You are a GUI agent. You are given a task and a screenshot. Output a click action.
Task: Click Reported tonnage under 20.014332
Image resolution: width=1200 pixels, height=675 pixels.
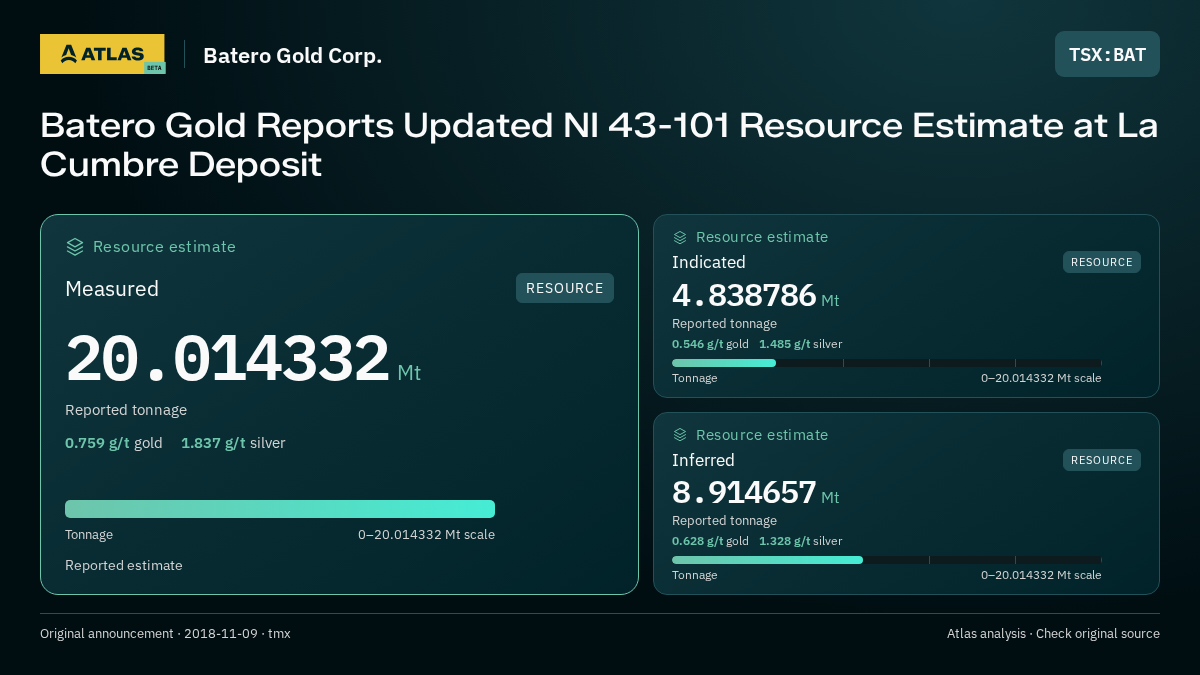click(x=126, y=410)
